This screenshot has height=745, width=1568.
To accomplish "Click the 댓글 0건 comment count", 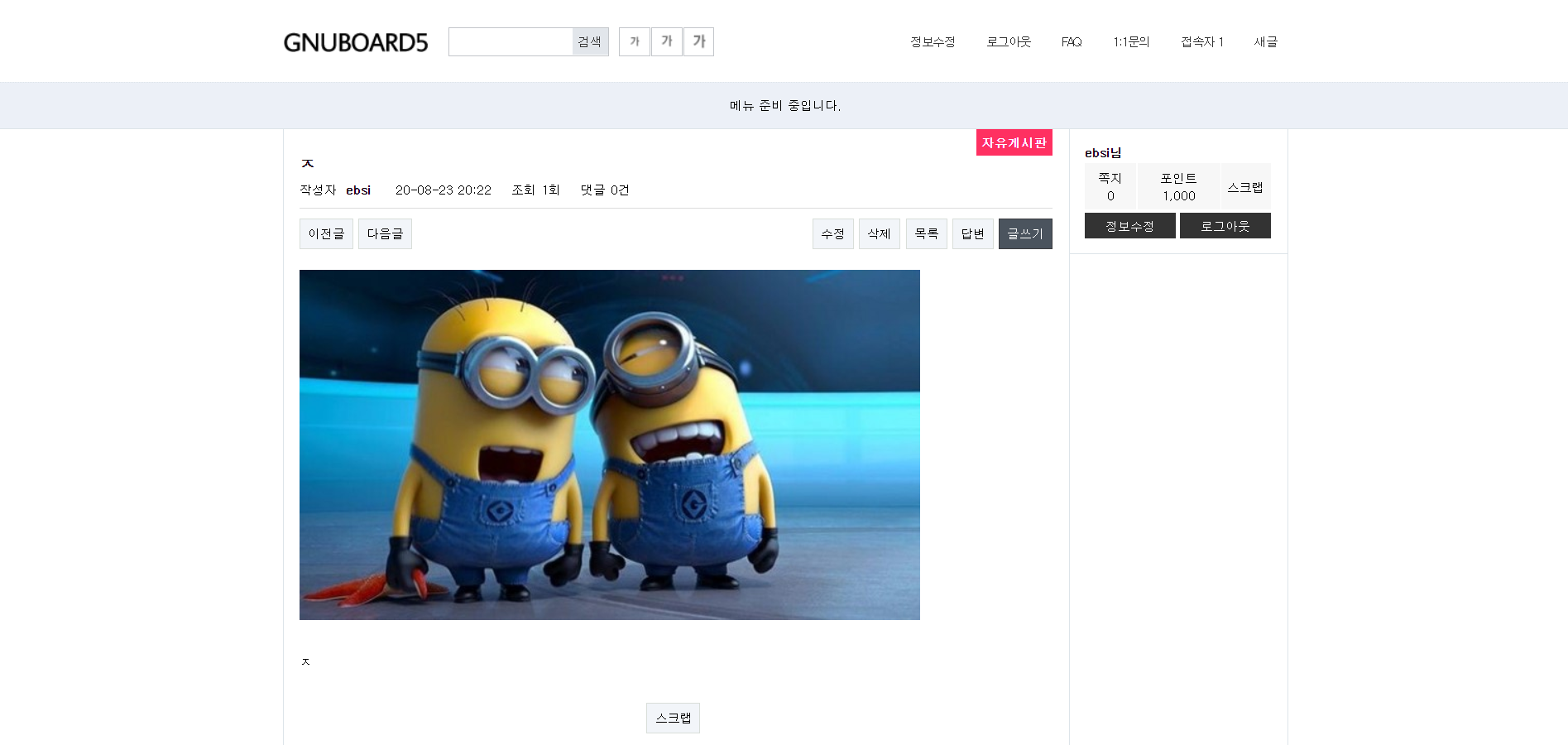I will [x=605, y=190].
